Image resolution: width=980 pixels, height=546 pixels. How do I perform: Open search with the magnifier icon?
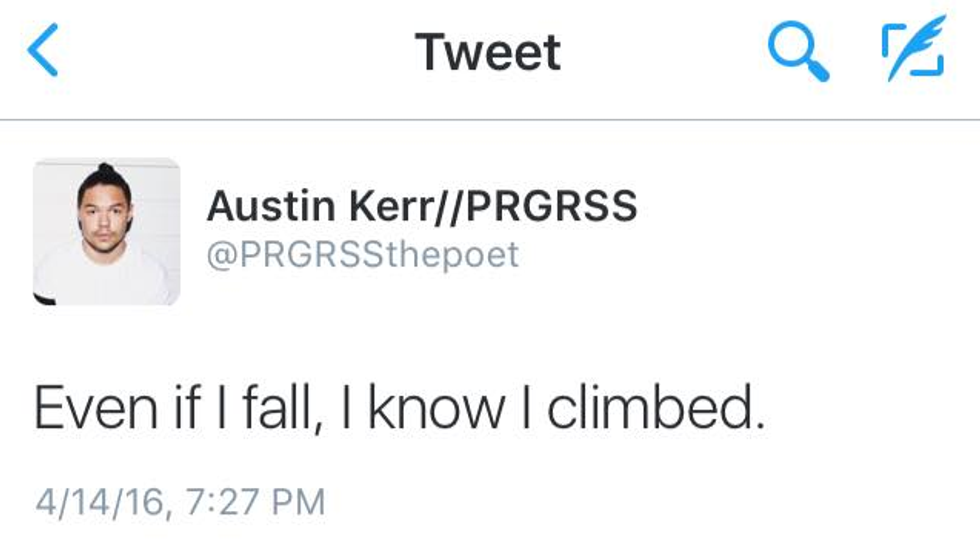[798, 52]
